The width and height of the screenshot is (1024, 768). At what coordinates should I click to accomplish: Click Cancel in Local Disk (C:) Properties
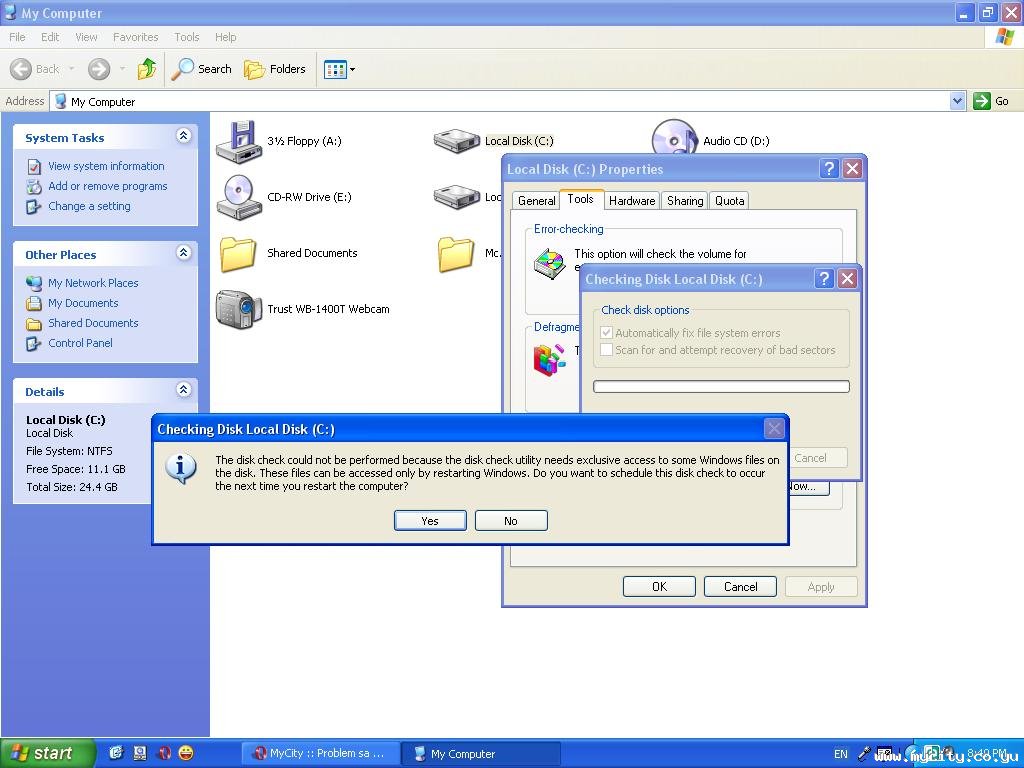point(740,586)
